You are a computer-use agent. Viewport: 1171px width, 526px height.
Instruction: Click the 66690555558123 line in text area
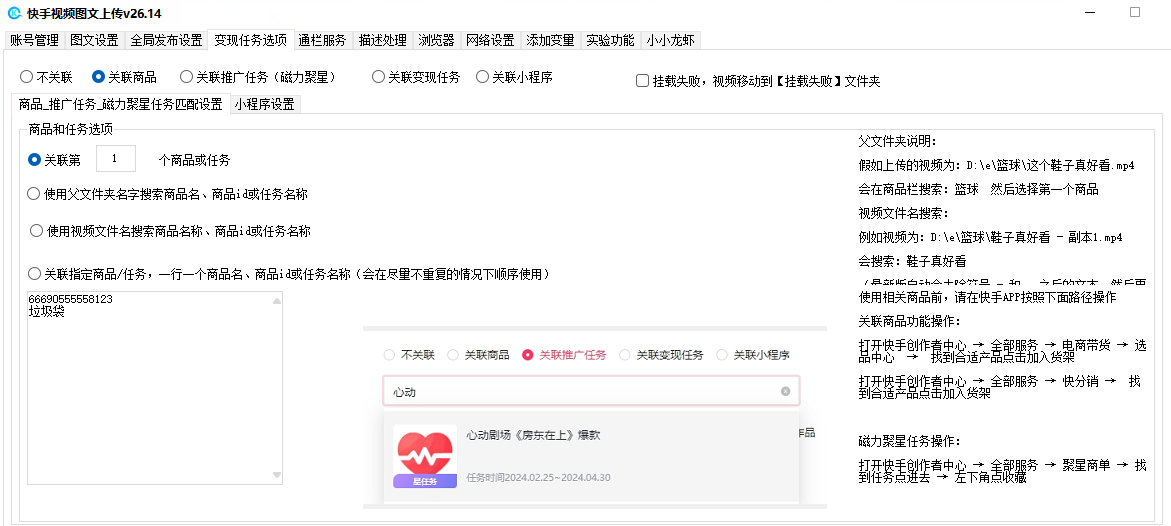70,299
